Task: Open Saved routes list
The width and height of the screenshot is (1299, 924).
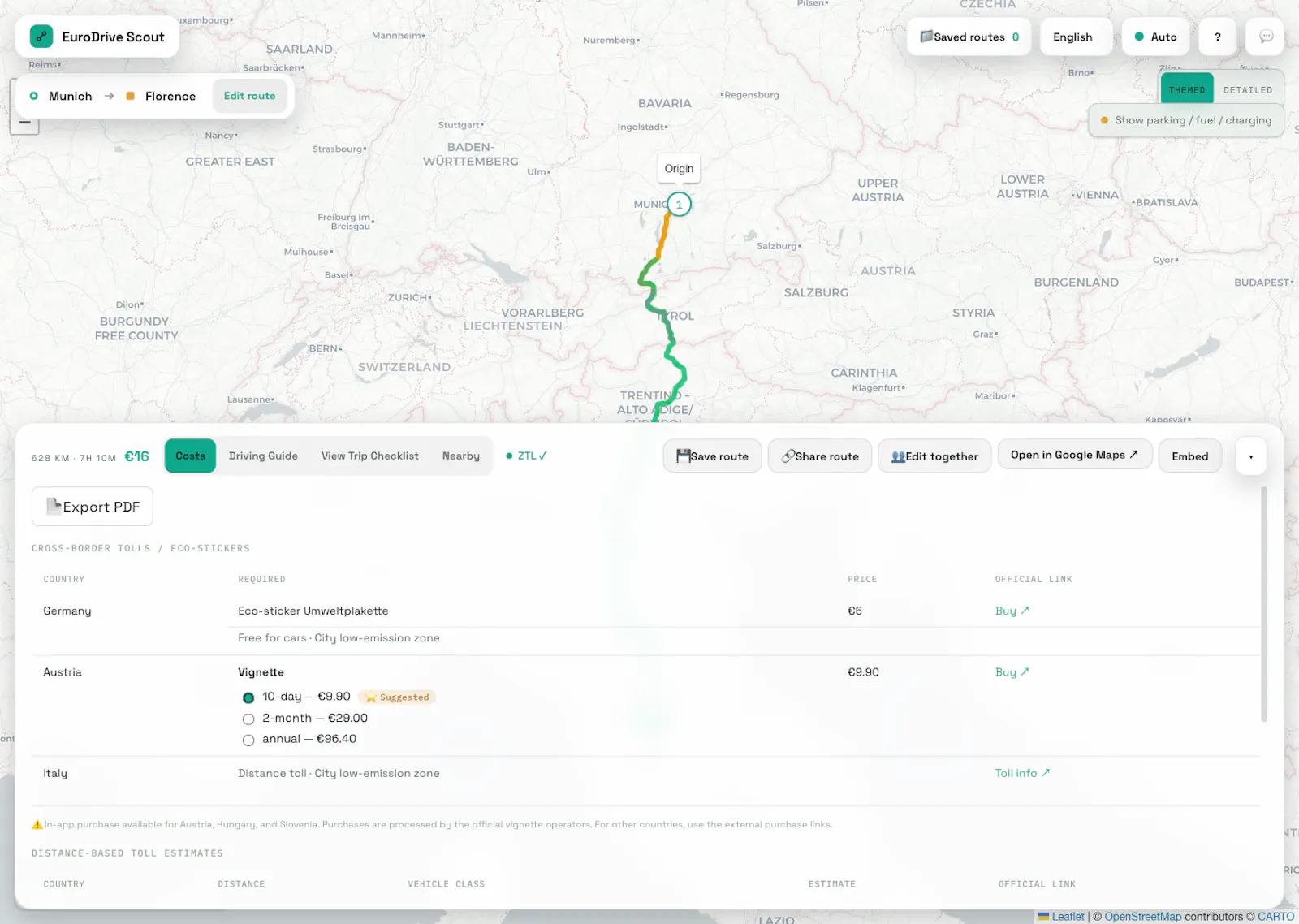Action: (969, 37)
